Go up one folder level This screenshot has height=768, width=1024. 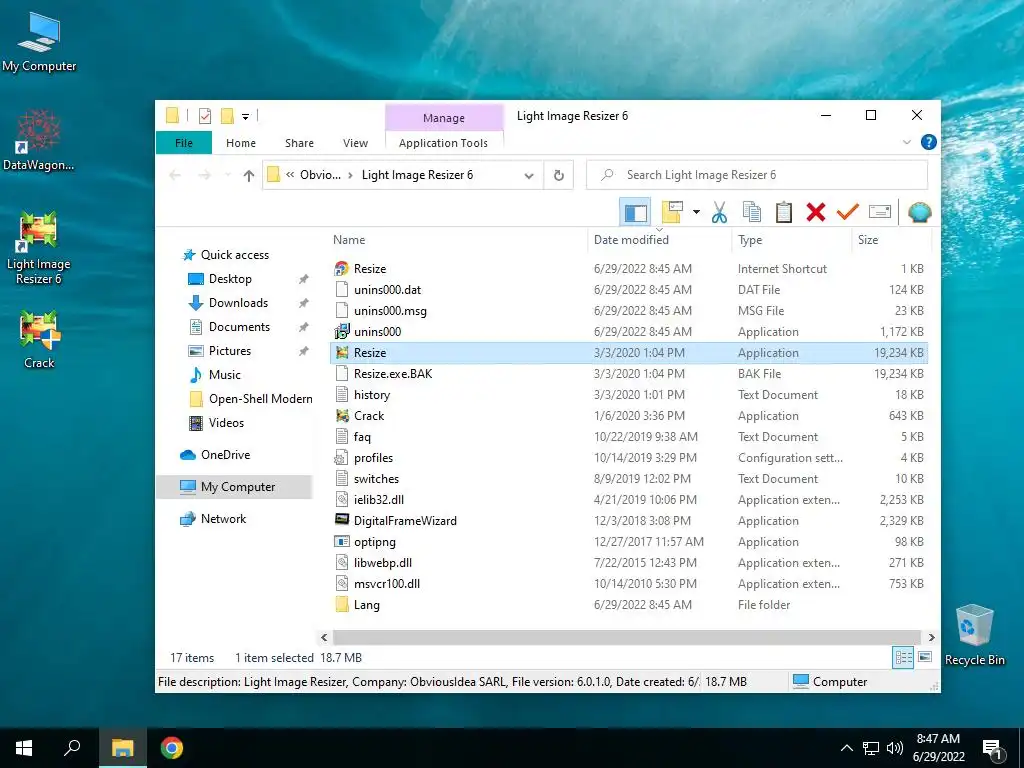click(x=248, y=175)
